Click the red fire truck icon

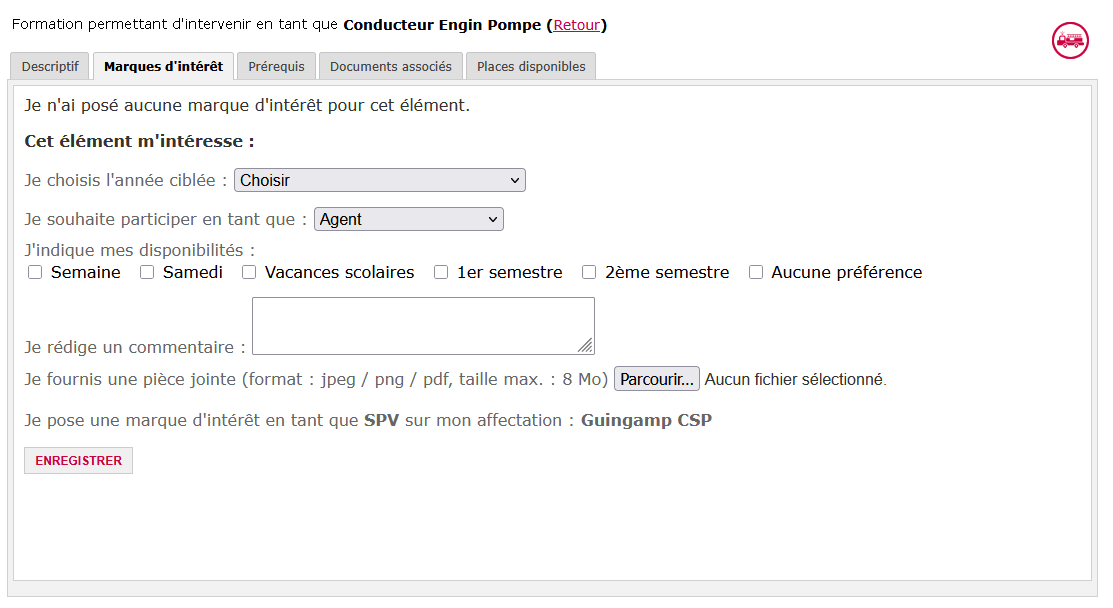pyautogui.click(x=1070, y=40)
